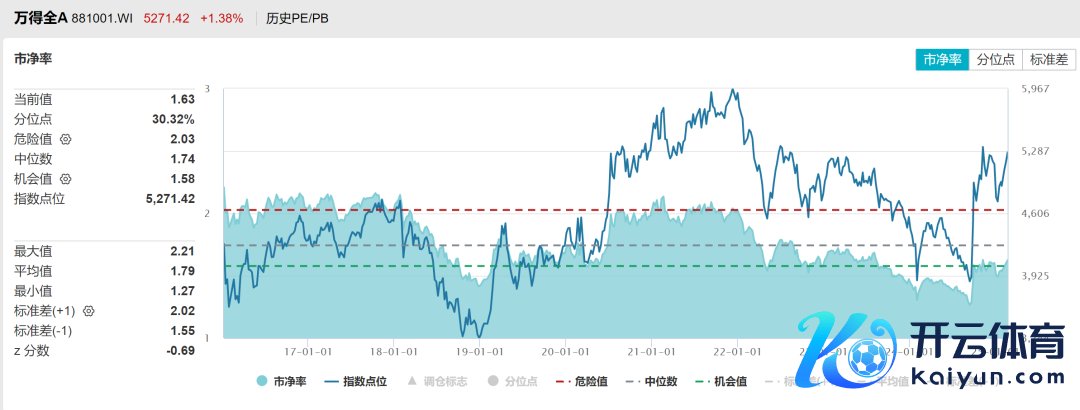This screenshot has height=410, width=1080.
Task: Toggle 市净率 series label in legend
Action: 290,381
